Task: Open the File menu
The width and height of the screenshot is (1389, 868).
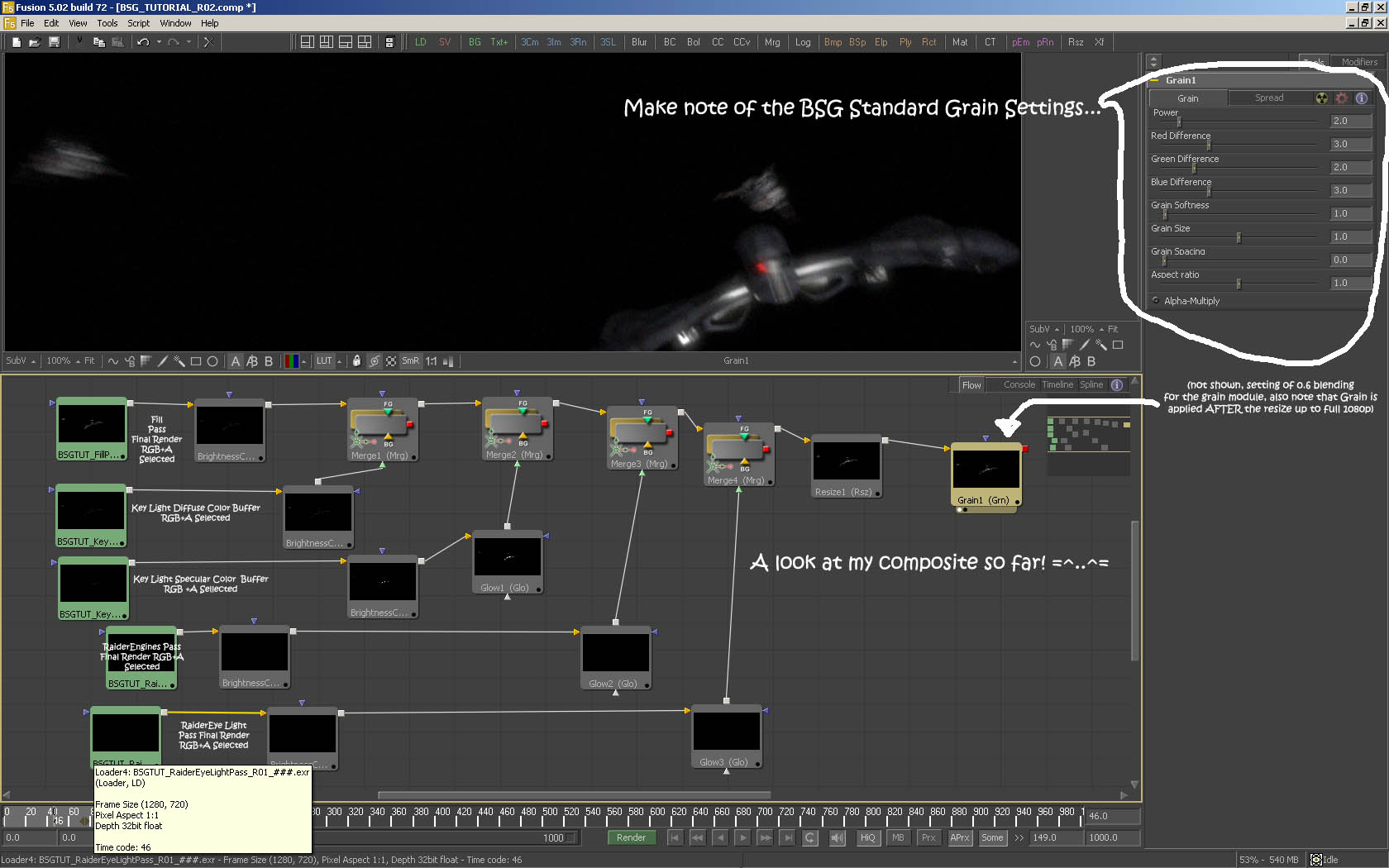Action: point(27,23)
